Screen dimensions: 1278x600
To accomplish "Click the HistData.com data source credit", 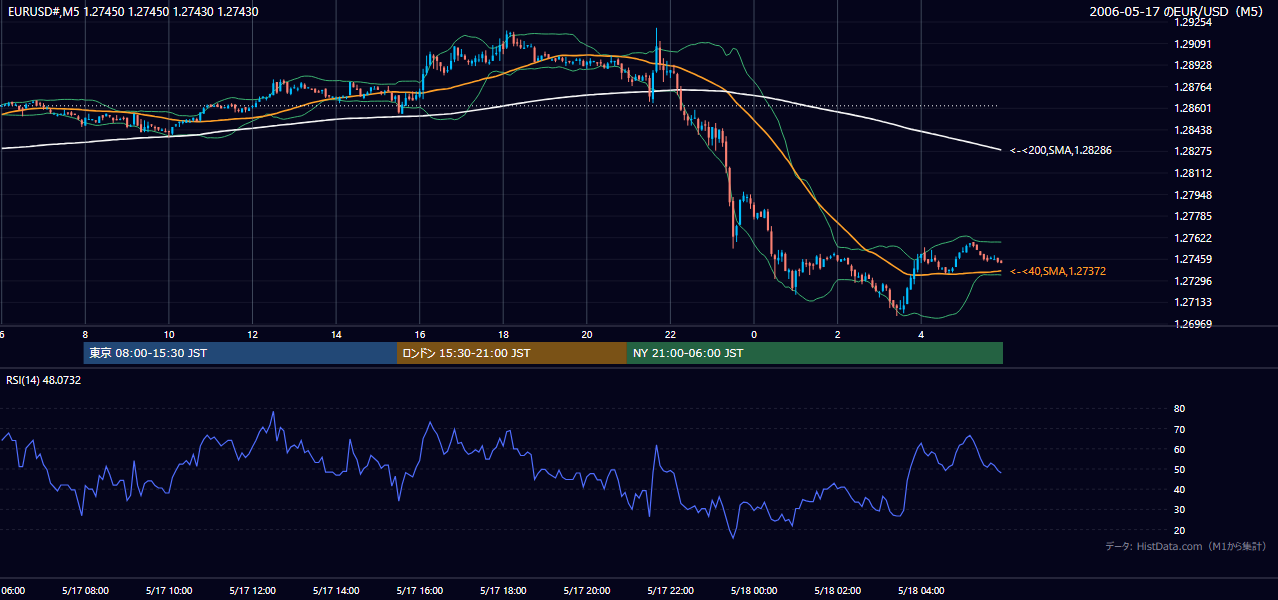I will pos(1186,546).
